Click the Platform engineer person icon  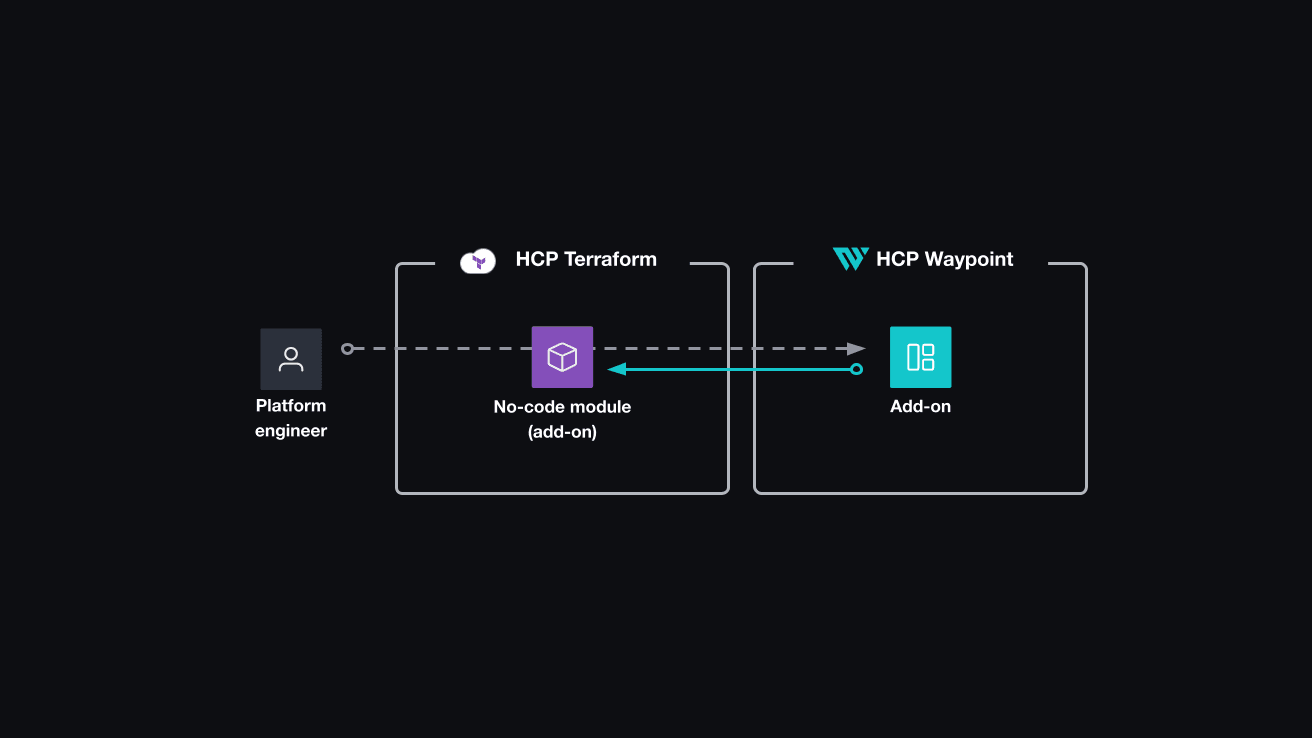point(291,359)
